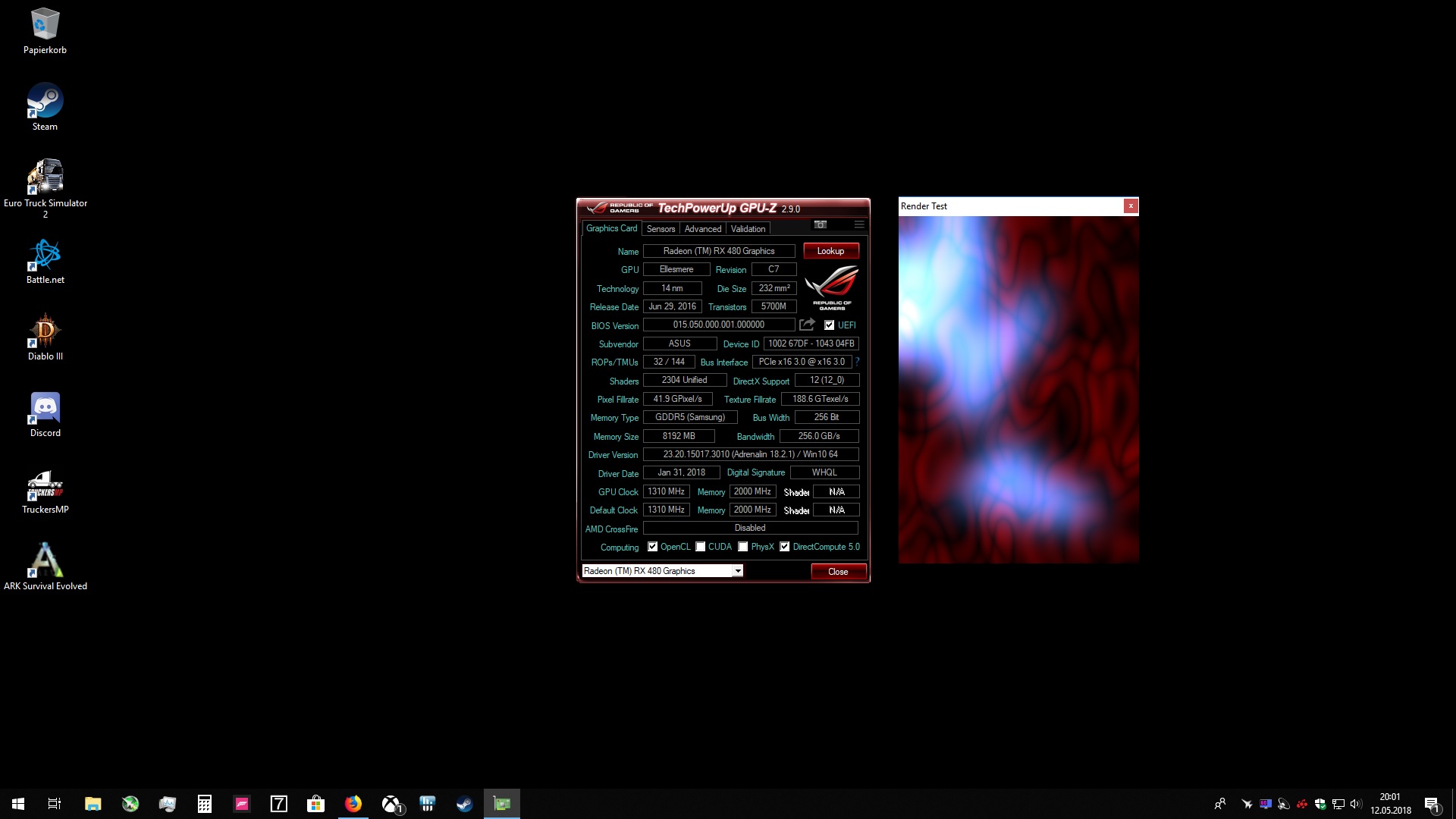Toggle the OpenCL checkbox
This screenshot has width=1456, height=819.
tap(653, 547)
